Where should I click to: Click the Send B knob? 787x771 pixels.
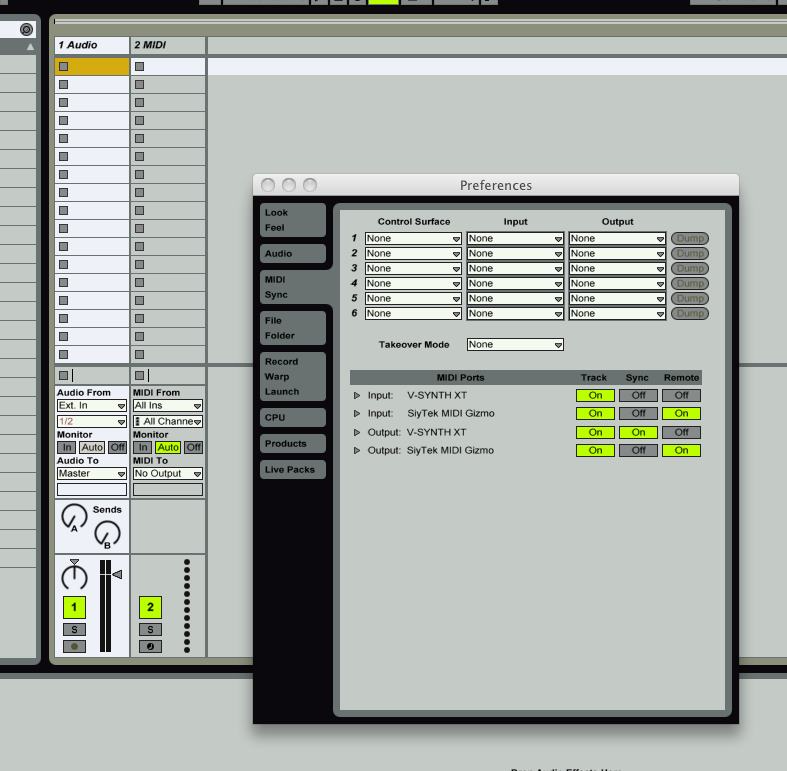click(107, 534)
